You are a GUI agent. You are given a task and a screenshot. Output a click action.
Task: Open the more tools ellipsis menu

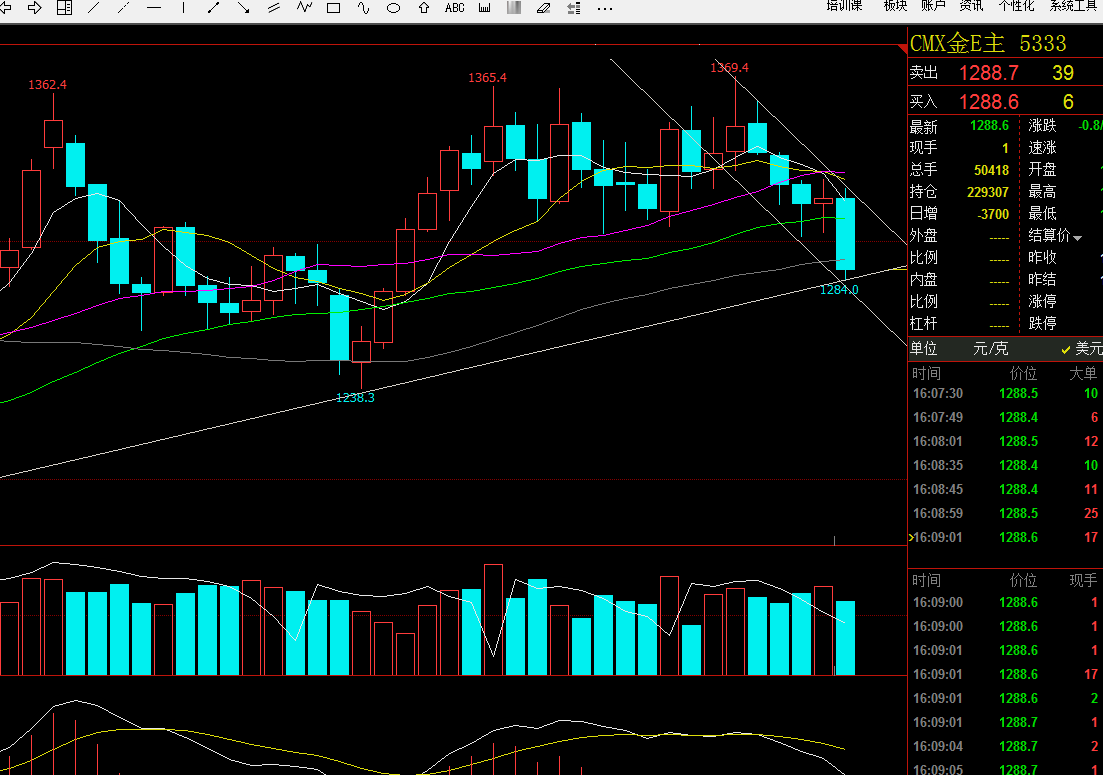pyautogui.click(x=605, y=8)
